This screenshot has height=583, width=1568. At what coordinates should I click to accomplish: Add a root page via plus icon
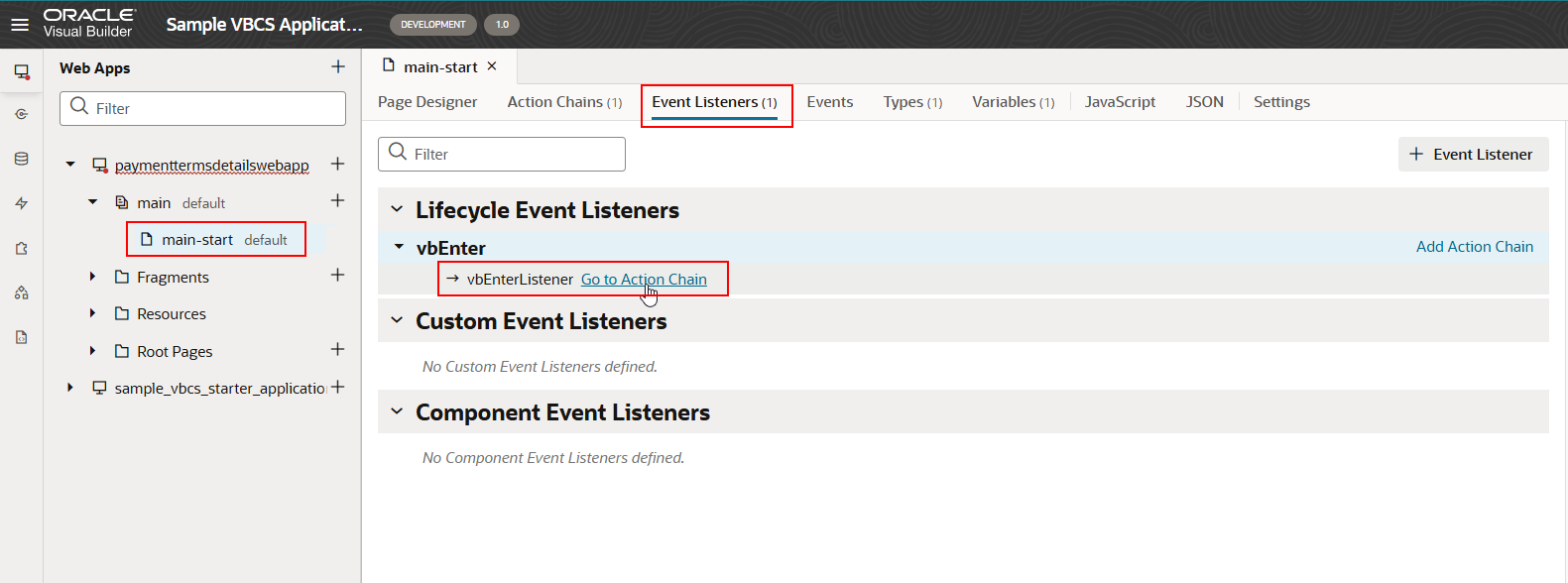337,349
